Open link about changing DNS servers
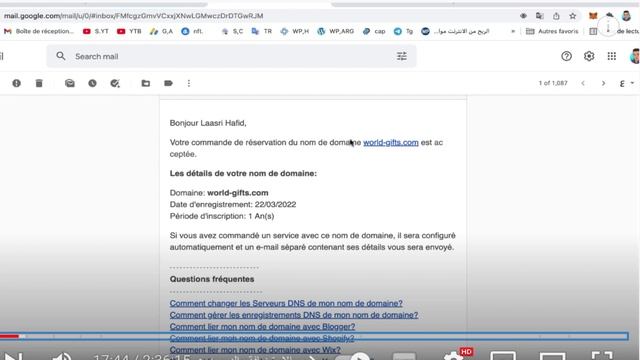 pos(286,303)
